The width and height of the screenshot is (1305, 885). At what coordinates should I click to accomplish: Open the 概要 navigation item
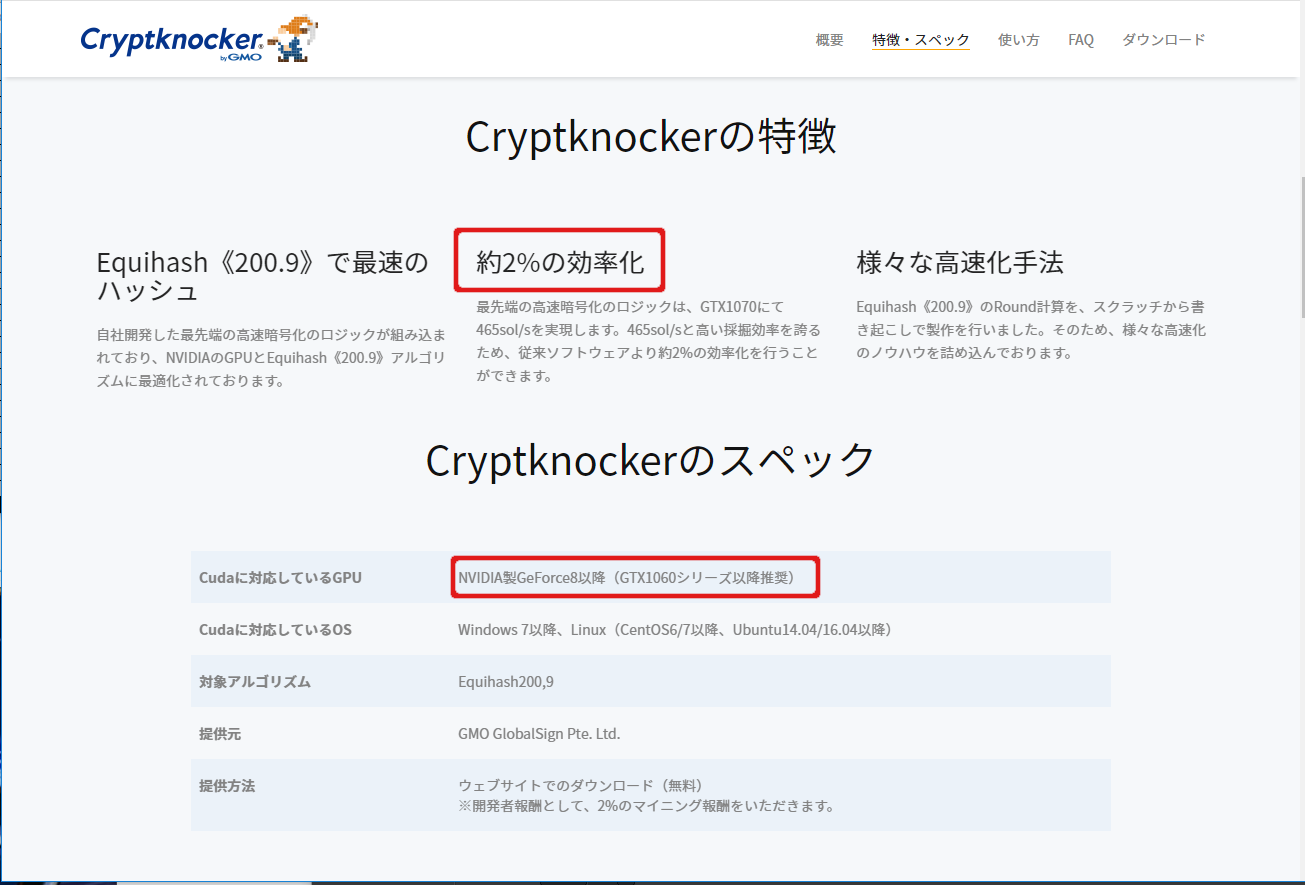click(x=829, y=40)
